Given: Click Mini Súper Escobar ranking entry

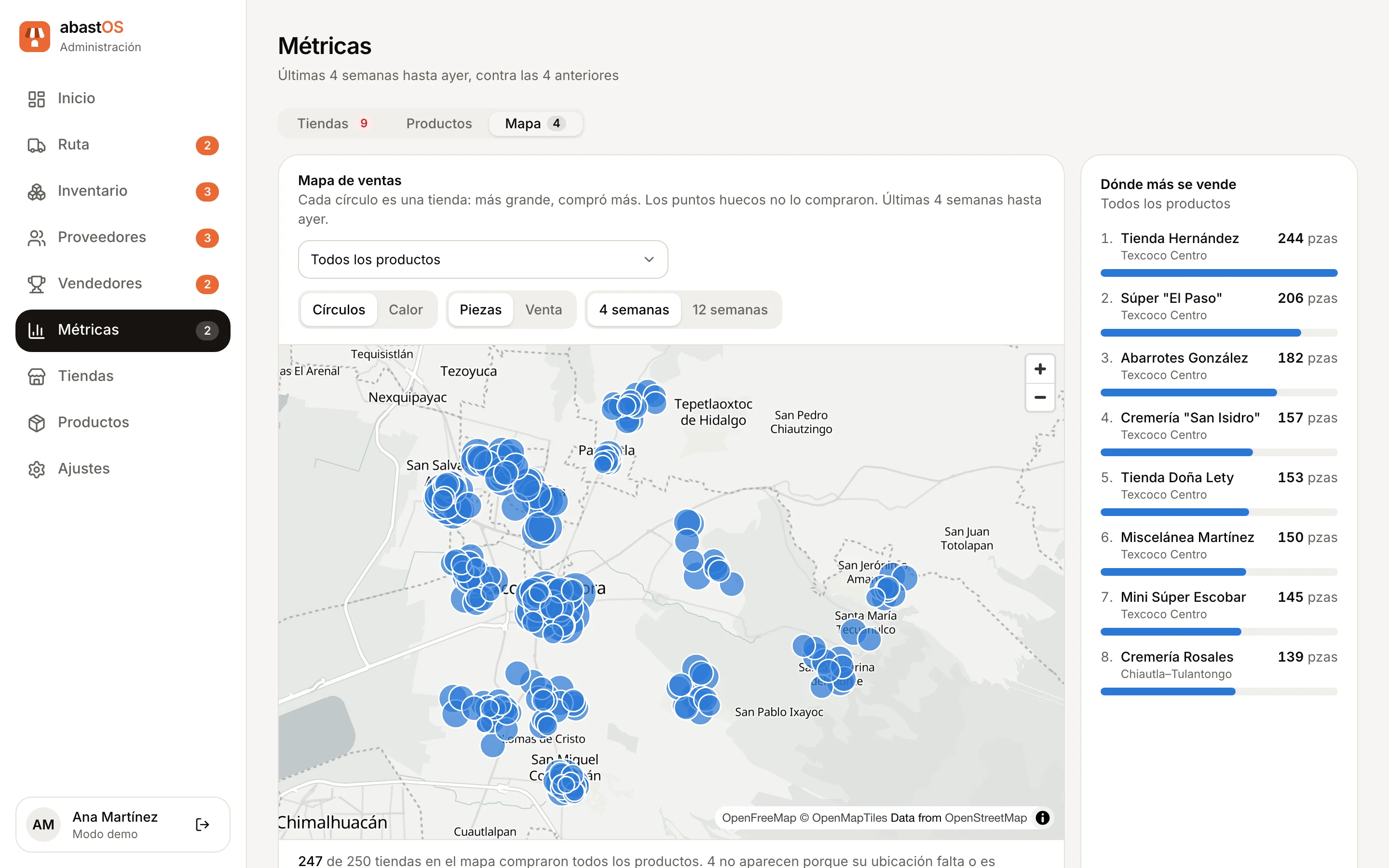Looking at the screenshot, I should 1219,613.
